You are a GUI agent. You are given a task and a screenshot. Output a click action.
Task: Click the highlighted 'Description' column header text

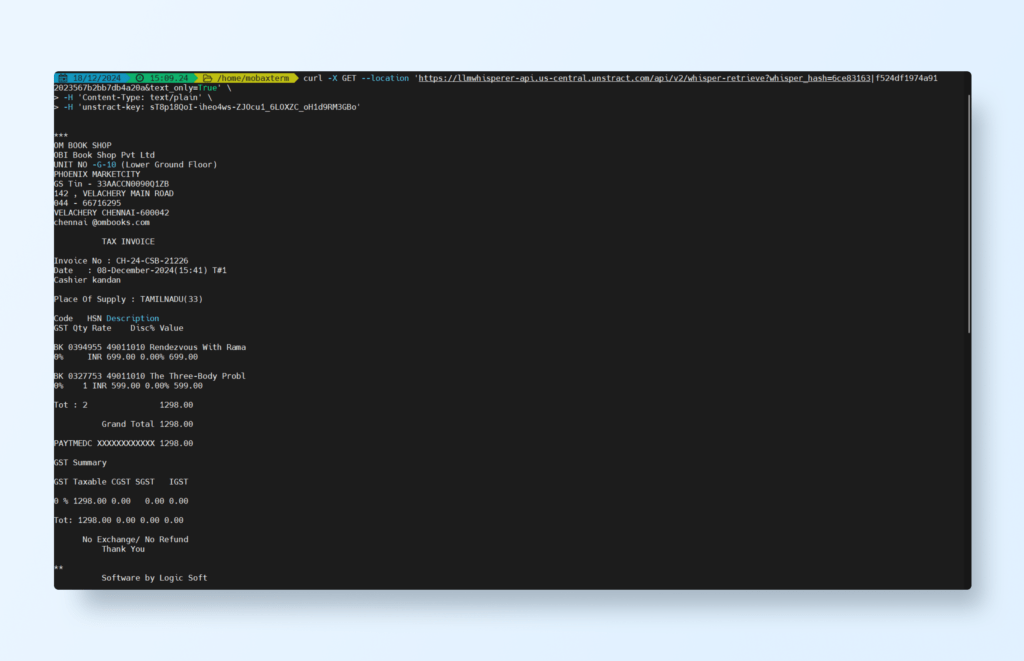pos(132,318)
